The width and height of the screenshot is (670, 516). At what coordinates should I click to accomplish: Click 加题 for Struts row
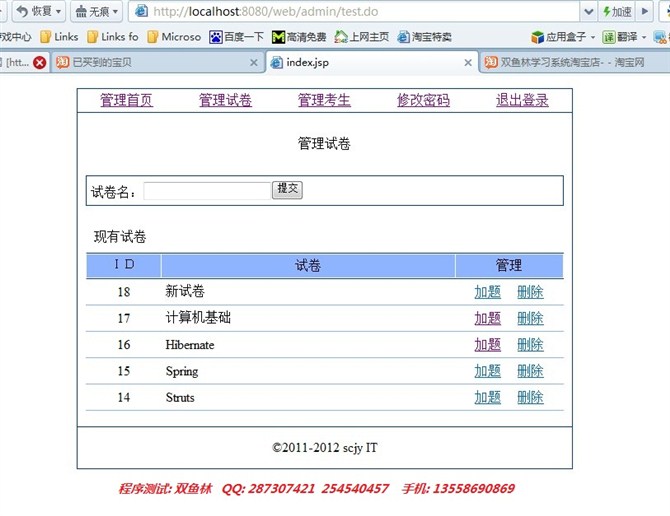pos(488,398)
